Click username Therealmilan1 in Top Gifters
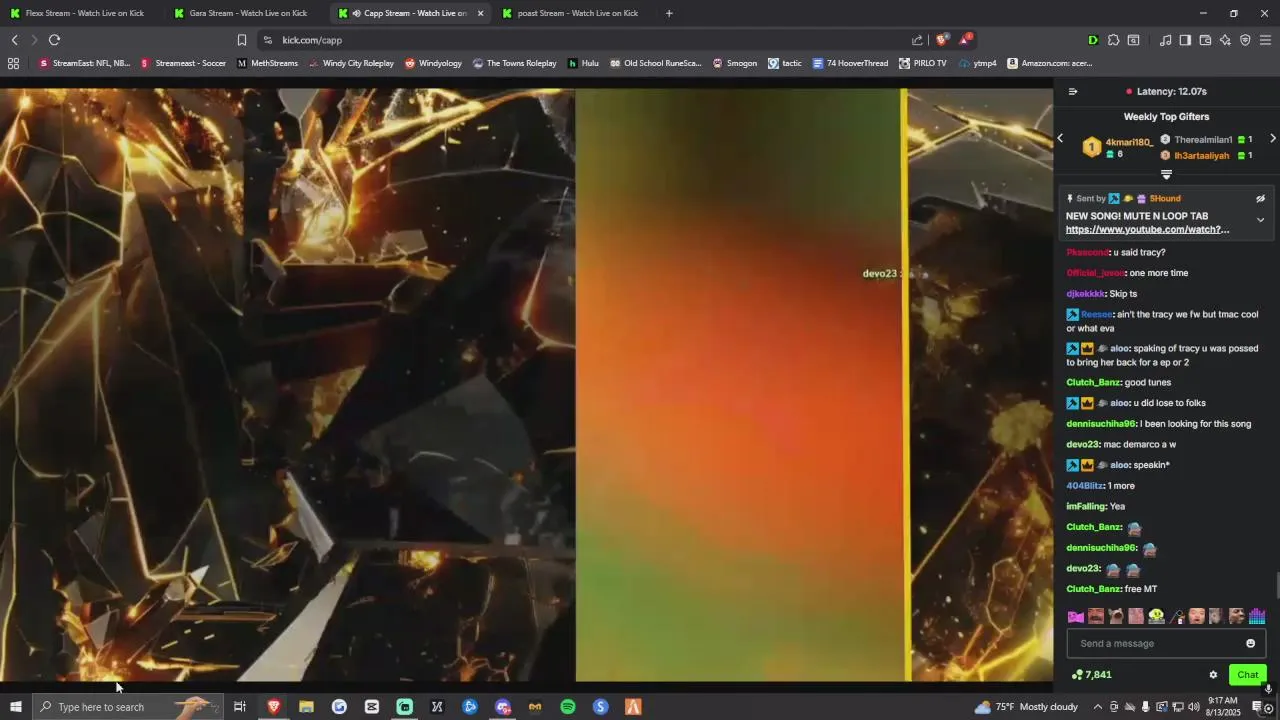Image resolution: width=1280 pixels, height=720 pixels. click(1203, 140)
